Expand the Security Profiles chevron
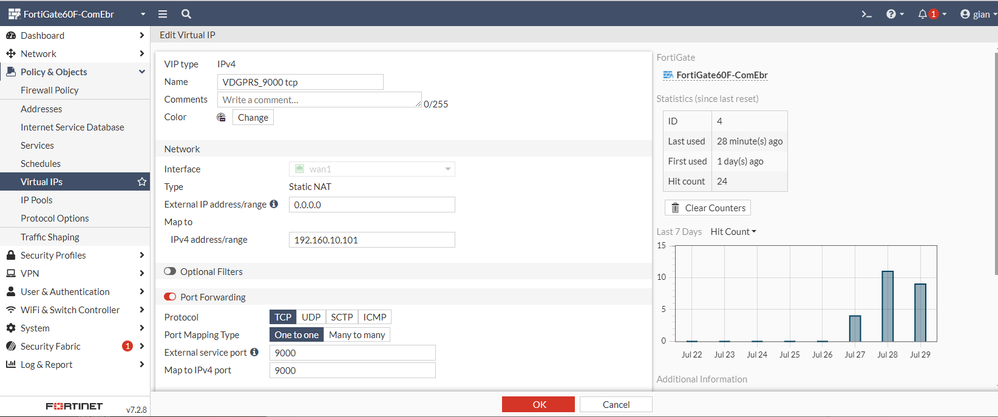Viewport: 998px width, 417px height. pyautogui.click(x=142, y=255)
